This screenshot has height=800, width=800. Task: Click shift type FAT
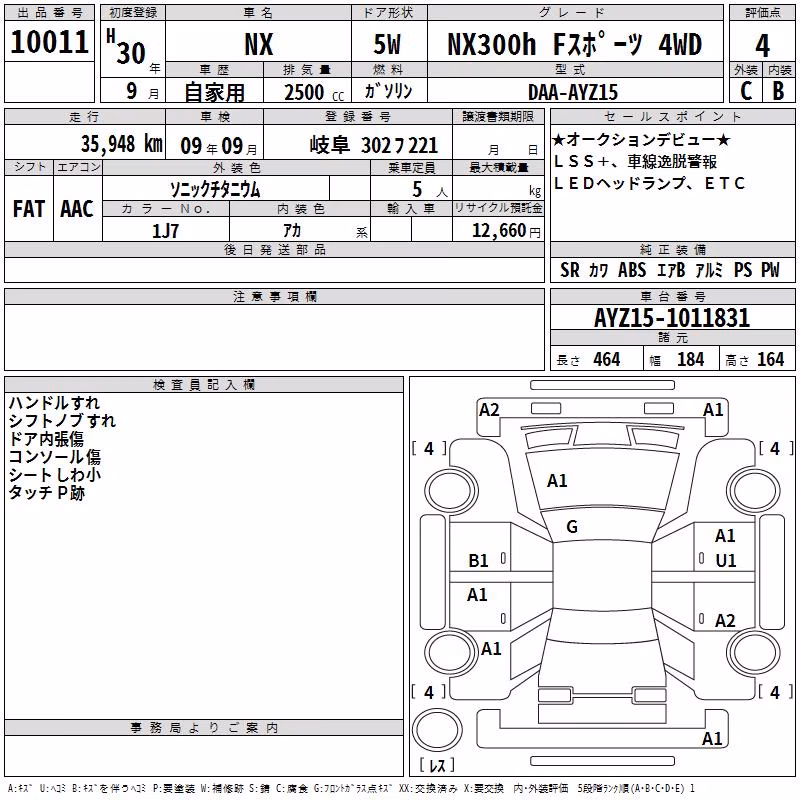(29, 209)
